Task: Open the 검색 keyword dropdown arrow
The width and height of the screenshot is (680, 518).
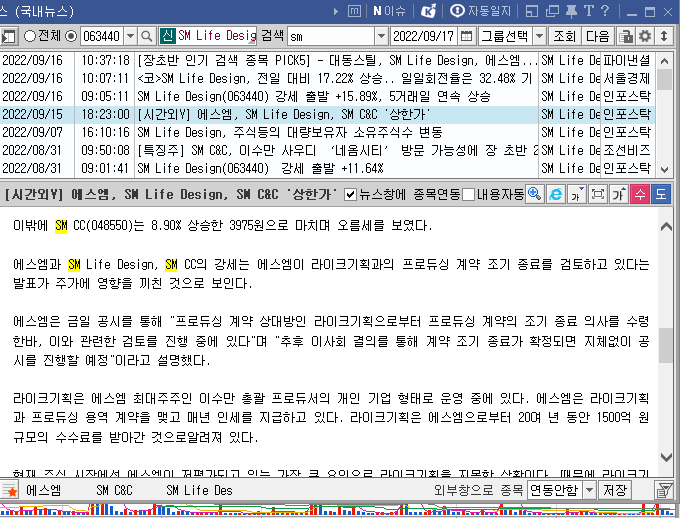Action: (x=381, y=36)
